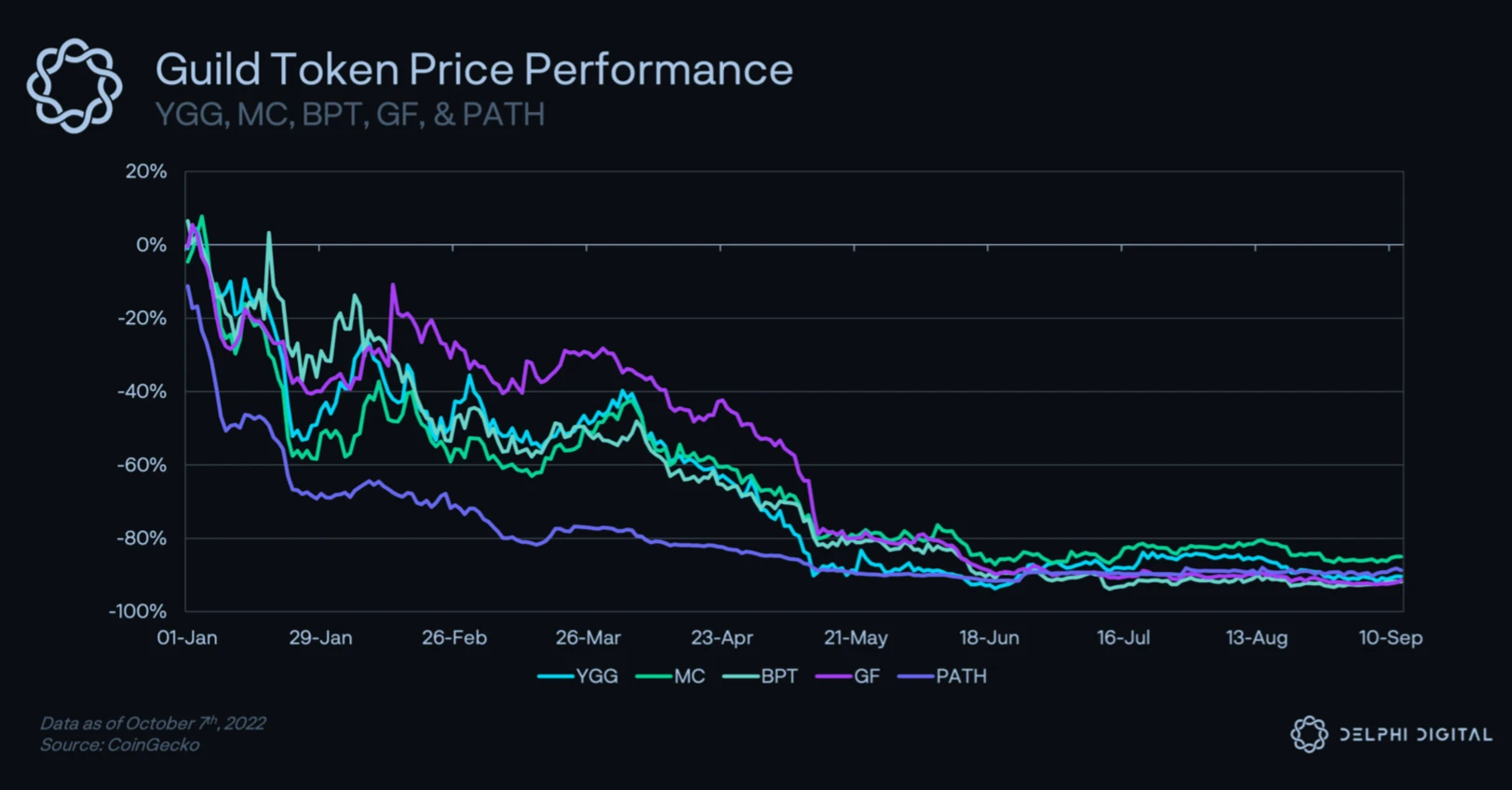This screenshot has width=1512, height=790.
Task: Click the GF purple legend line swatch
Action: pyautogui.click(x=833, y=676)
